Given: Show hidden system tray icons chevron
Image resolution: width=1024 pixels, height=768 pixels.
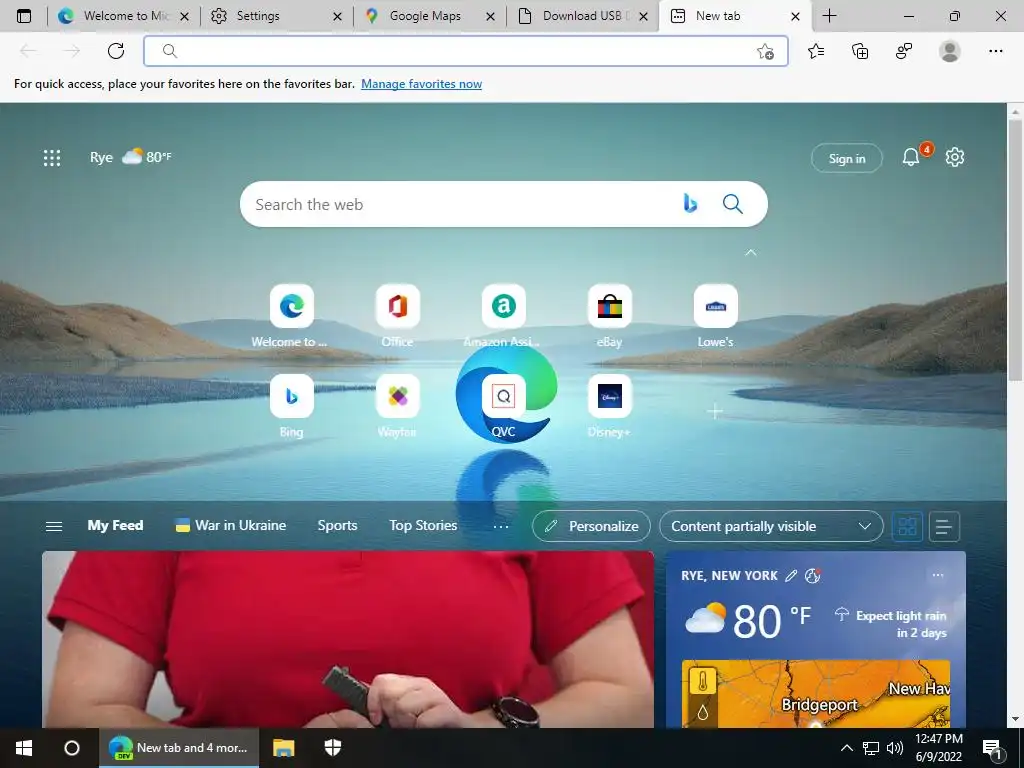Looking at the screenshot, I should [846, 748].
